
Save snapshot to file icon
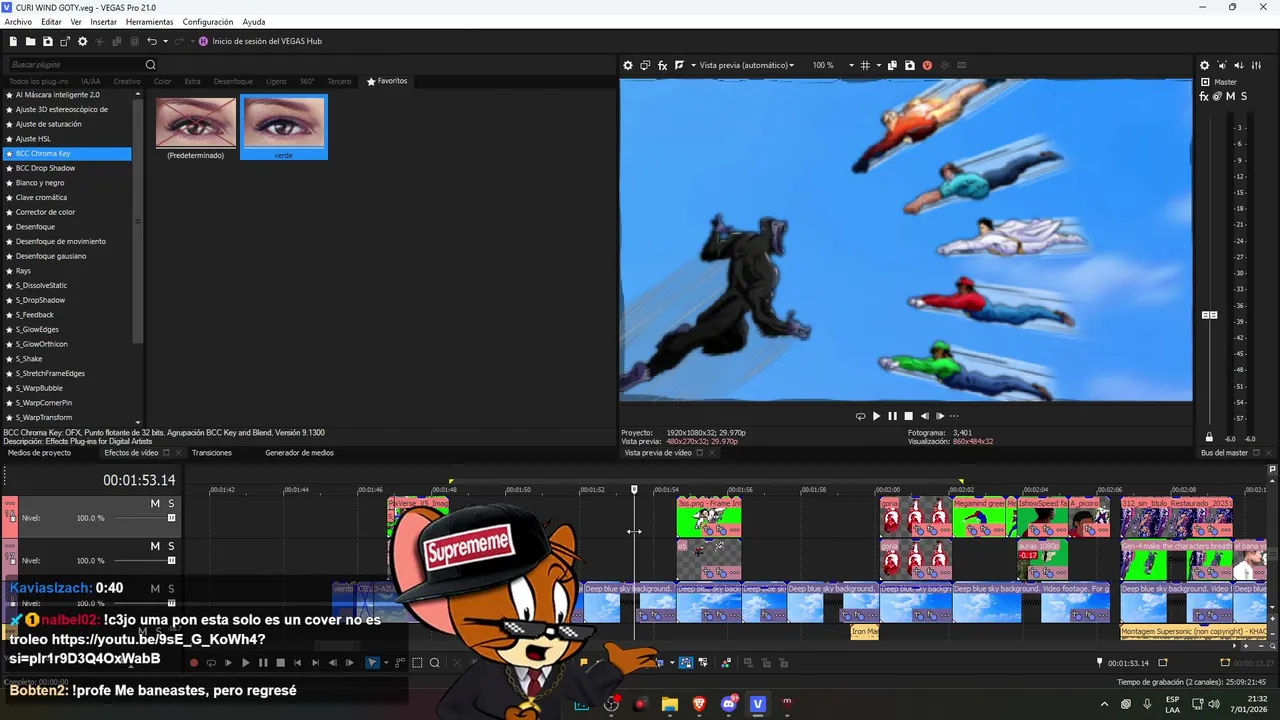909,65
